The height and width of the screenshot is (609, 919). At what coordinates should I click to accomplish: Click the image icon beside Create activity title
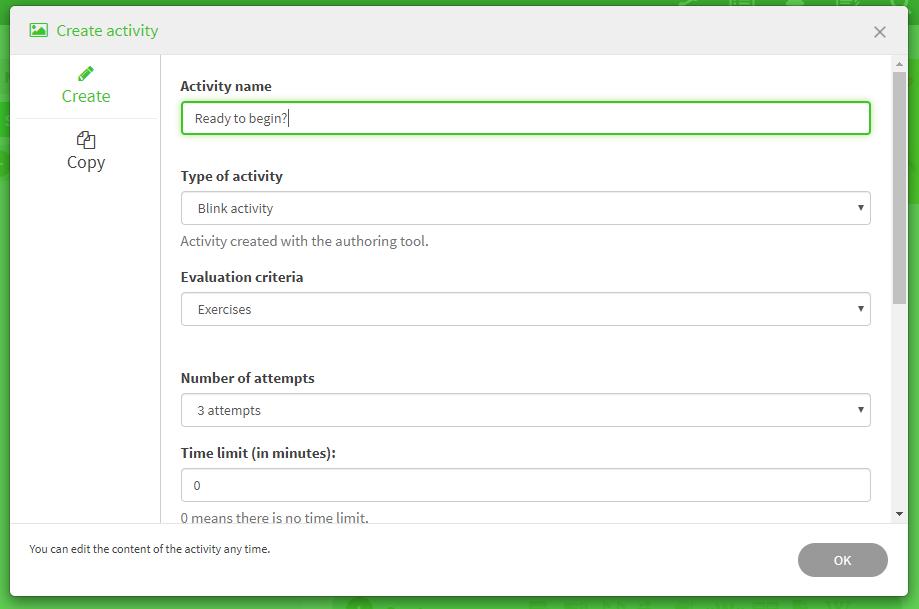[39, 30]
